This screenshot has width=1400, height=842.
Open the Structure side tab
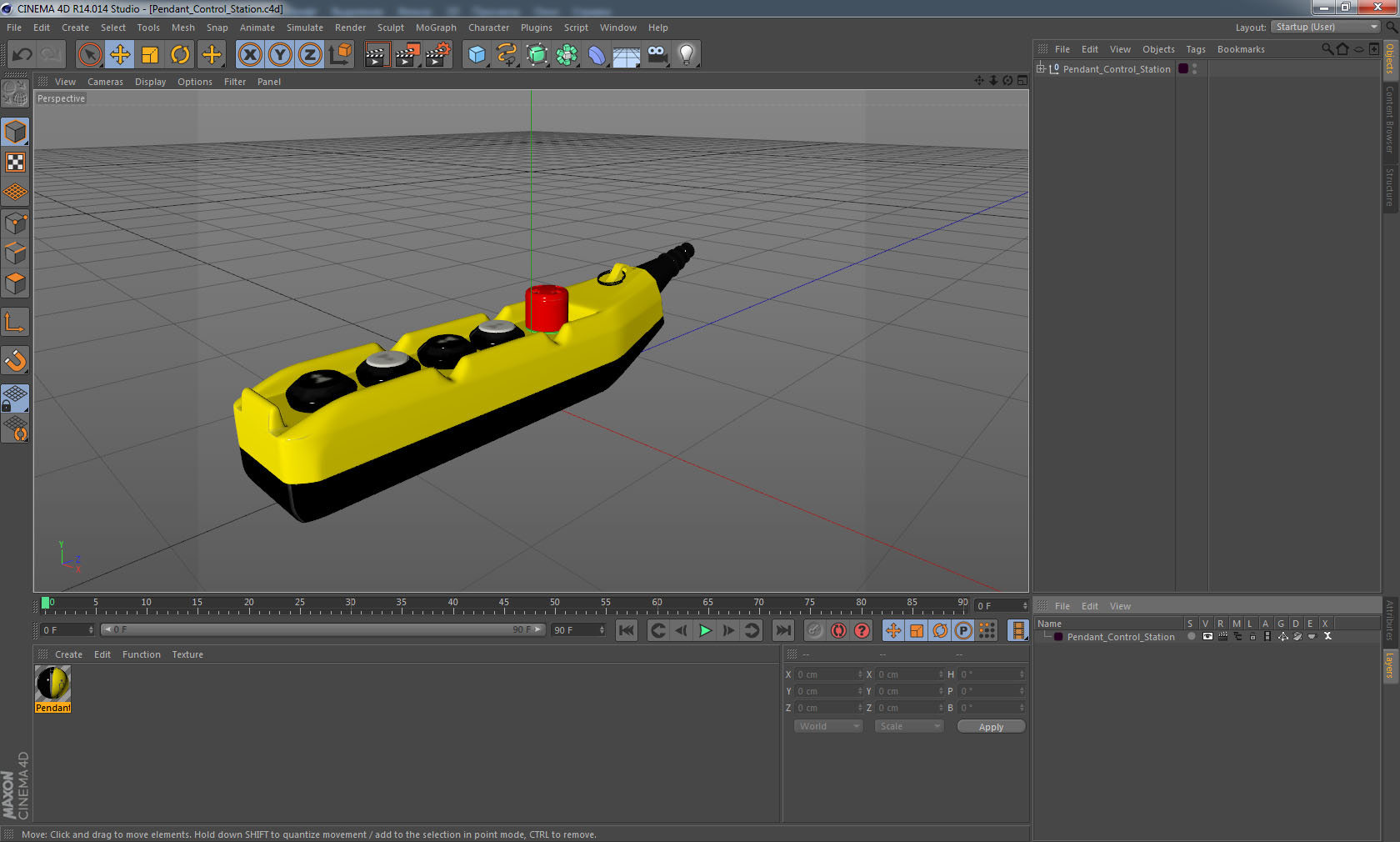tap(1390, 187)
